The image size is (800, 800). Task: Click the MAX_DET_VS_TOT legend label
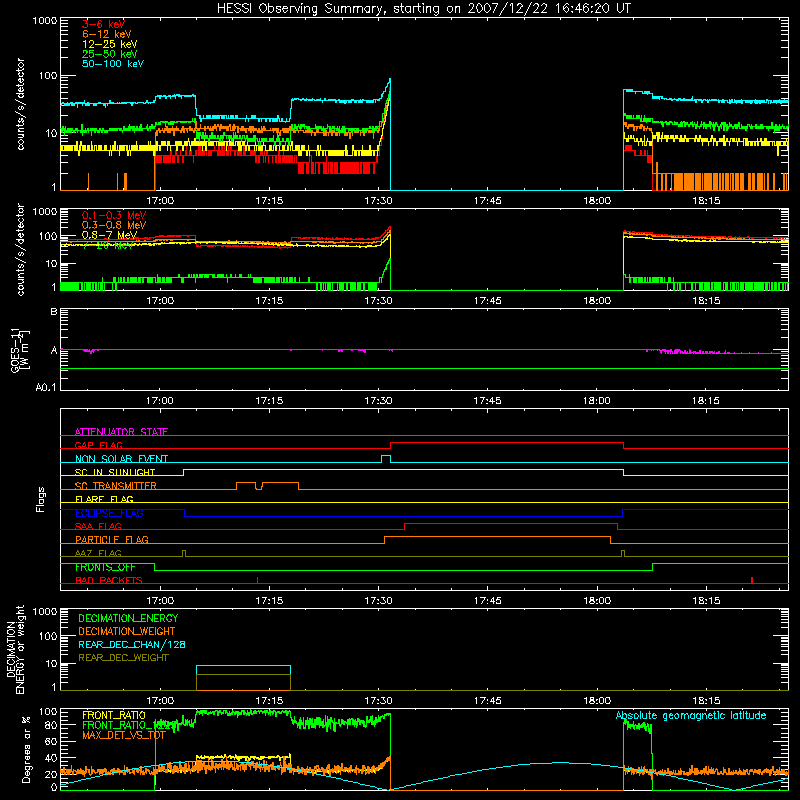(x=124, y=735)
